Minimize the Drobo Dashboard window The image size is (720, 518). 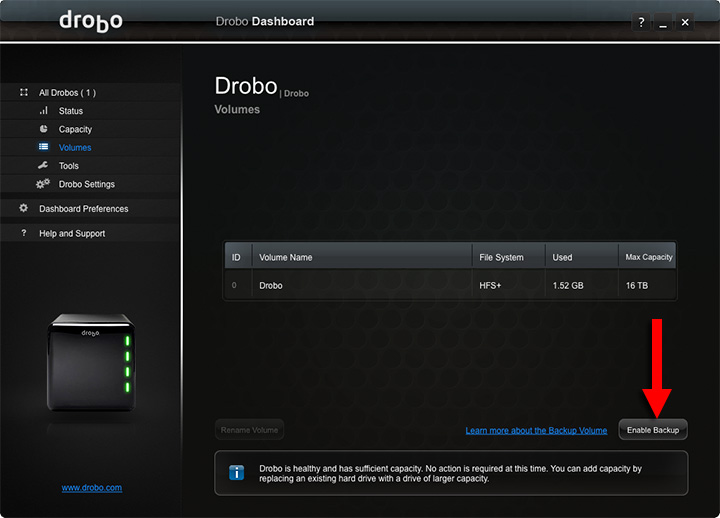(663, 22)
